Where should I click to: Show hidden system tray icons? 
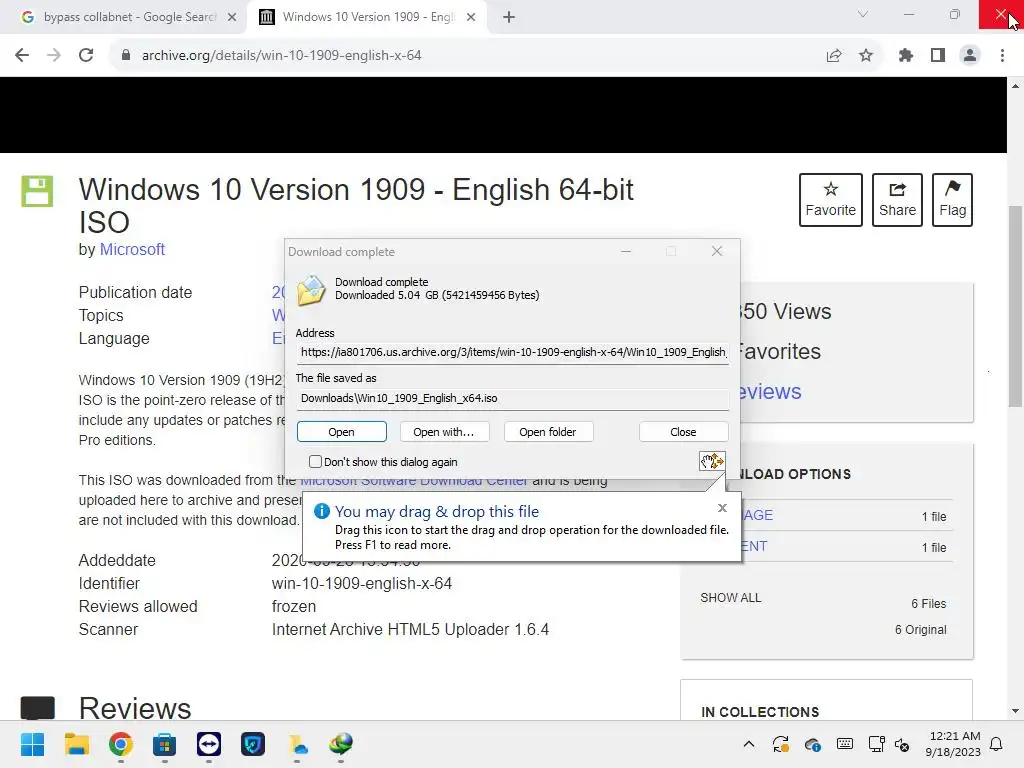pos(749,744)
